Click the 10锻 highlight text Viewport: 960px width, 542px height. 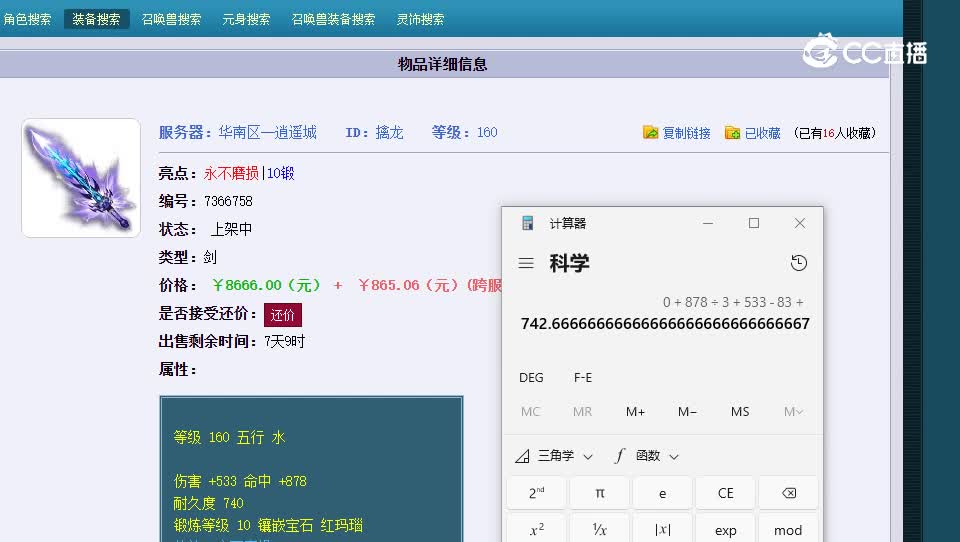tap(280, 173)
